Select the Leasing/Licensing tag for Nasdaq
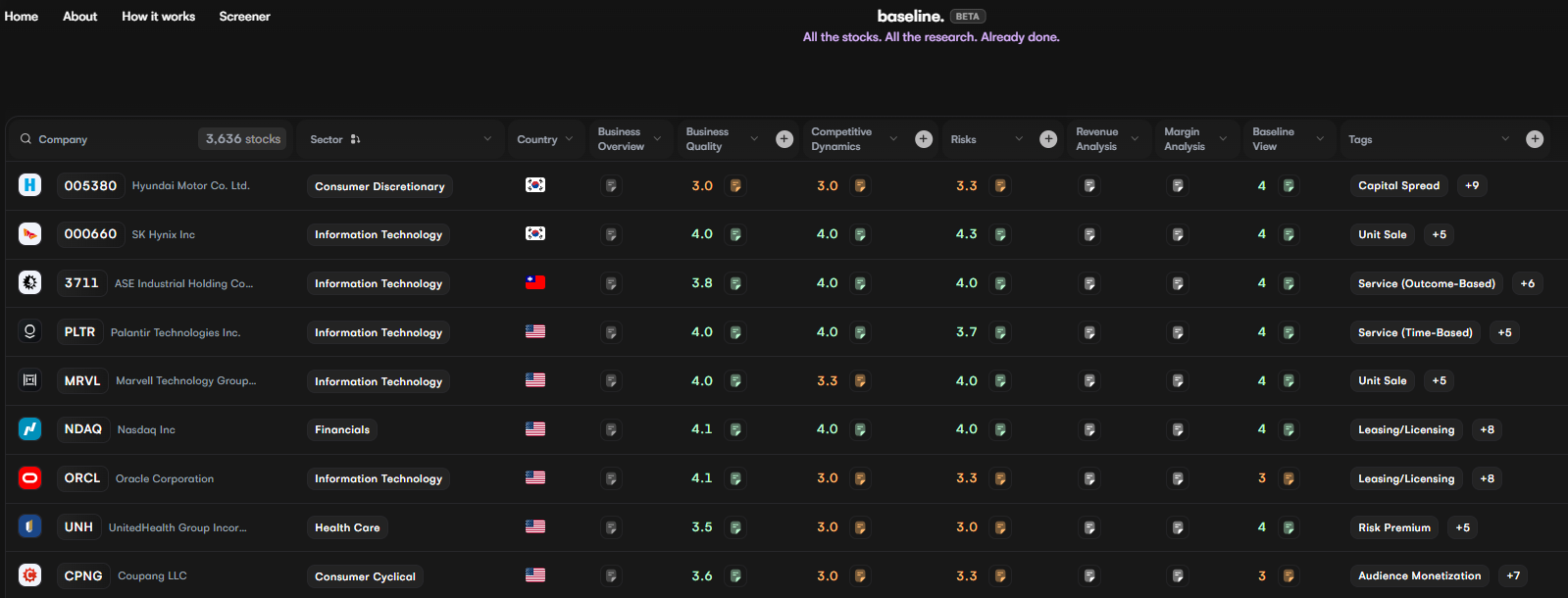 click(x=1406, y=429)
